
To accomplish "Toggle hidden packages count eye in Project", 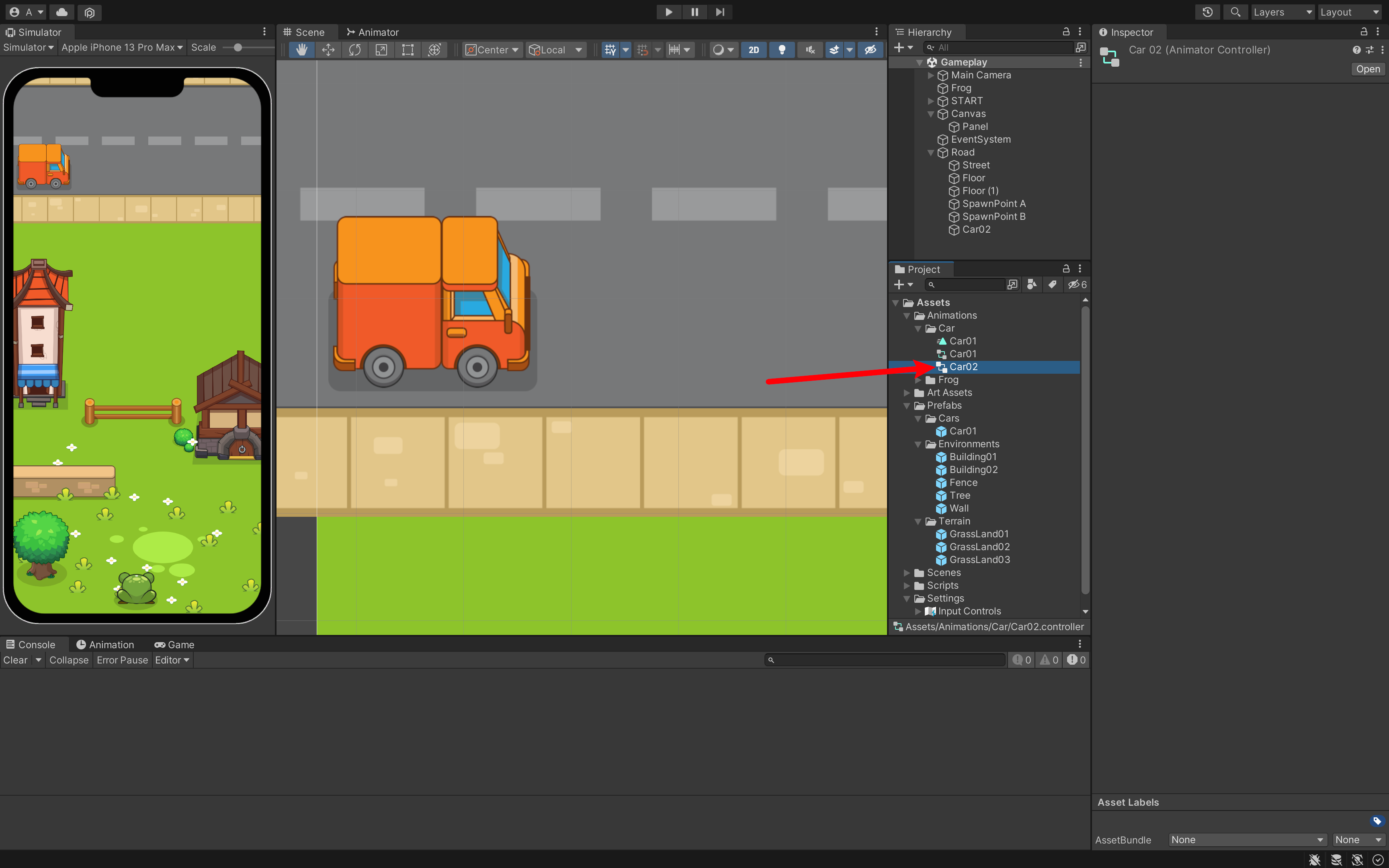I will coord(1077,284).
